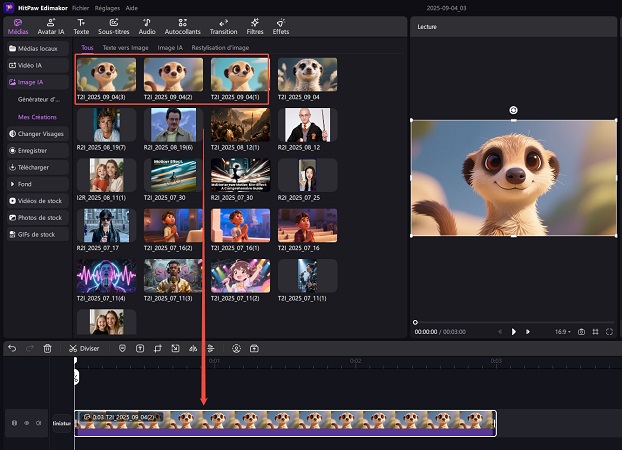Toggle track lock on the timeline track
Image resolution: width=622 pixels, height=450 pixels.
(14, 423)
